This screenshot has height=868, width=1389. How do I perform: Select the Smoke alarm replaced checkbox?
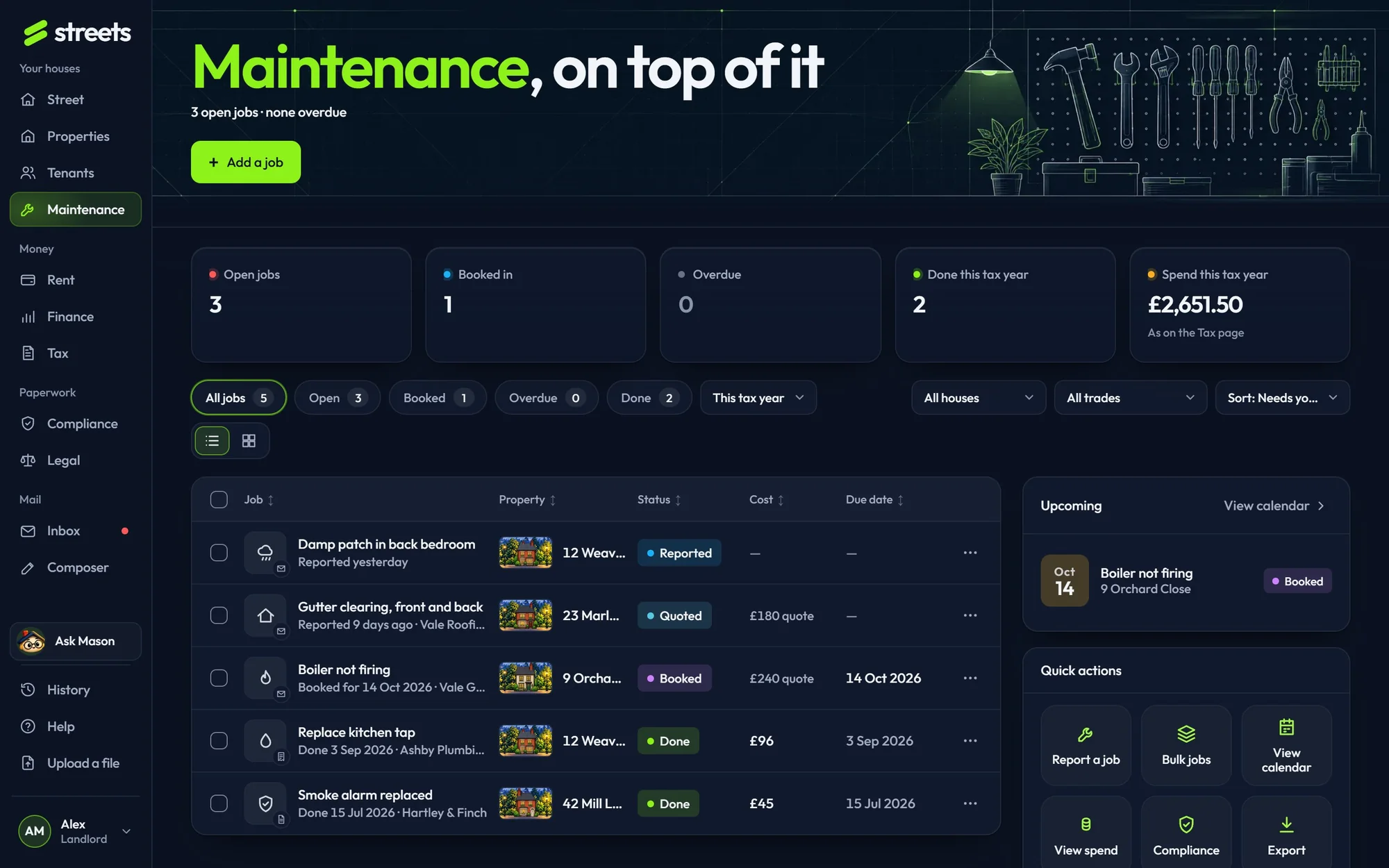coord(219,803)
